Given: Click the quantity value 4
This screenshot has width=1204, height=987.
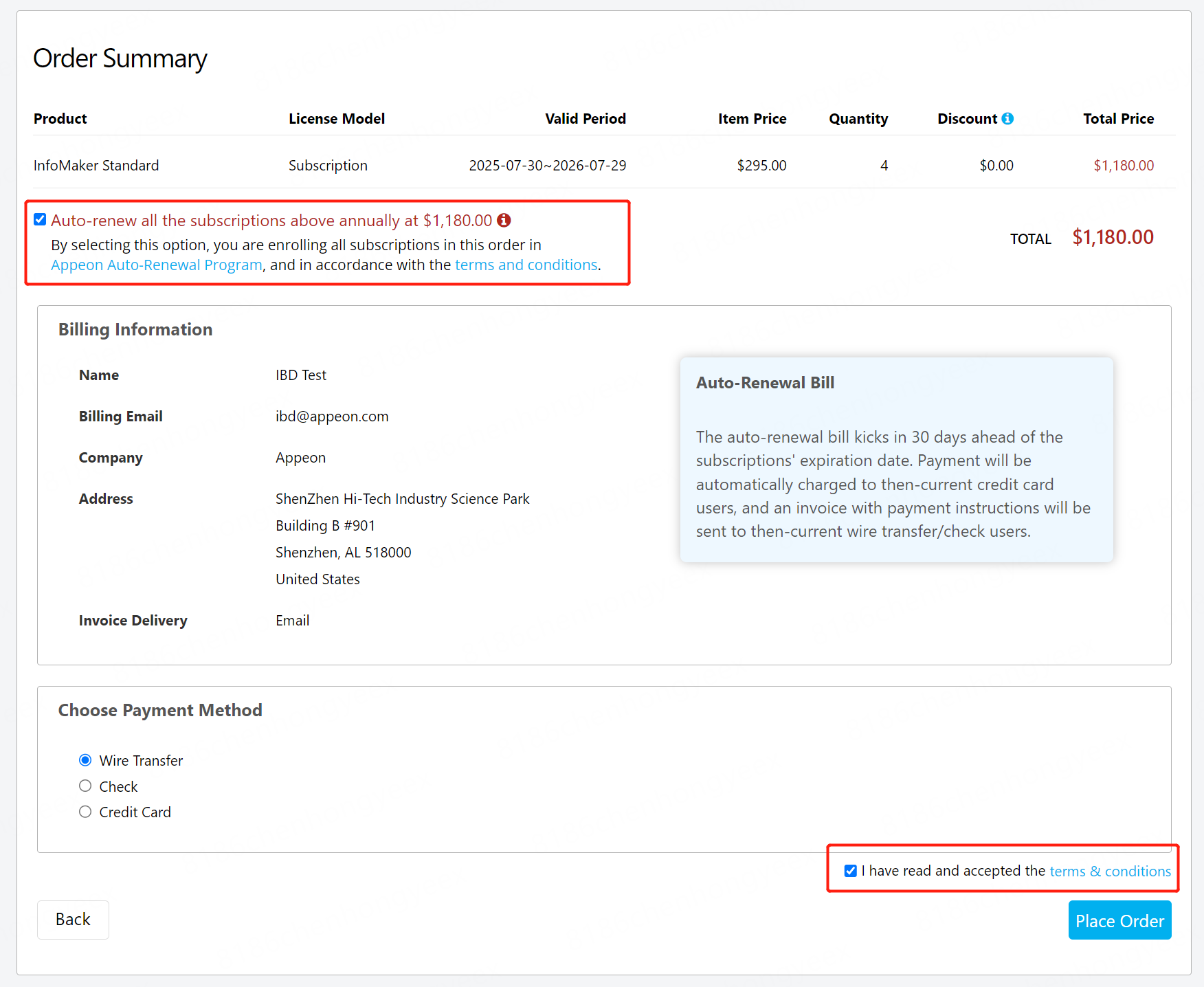Looking at the screenshot, I should click(x=884, y=166).
